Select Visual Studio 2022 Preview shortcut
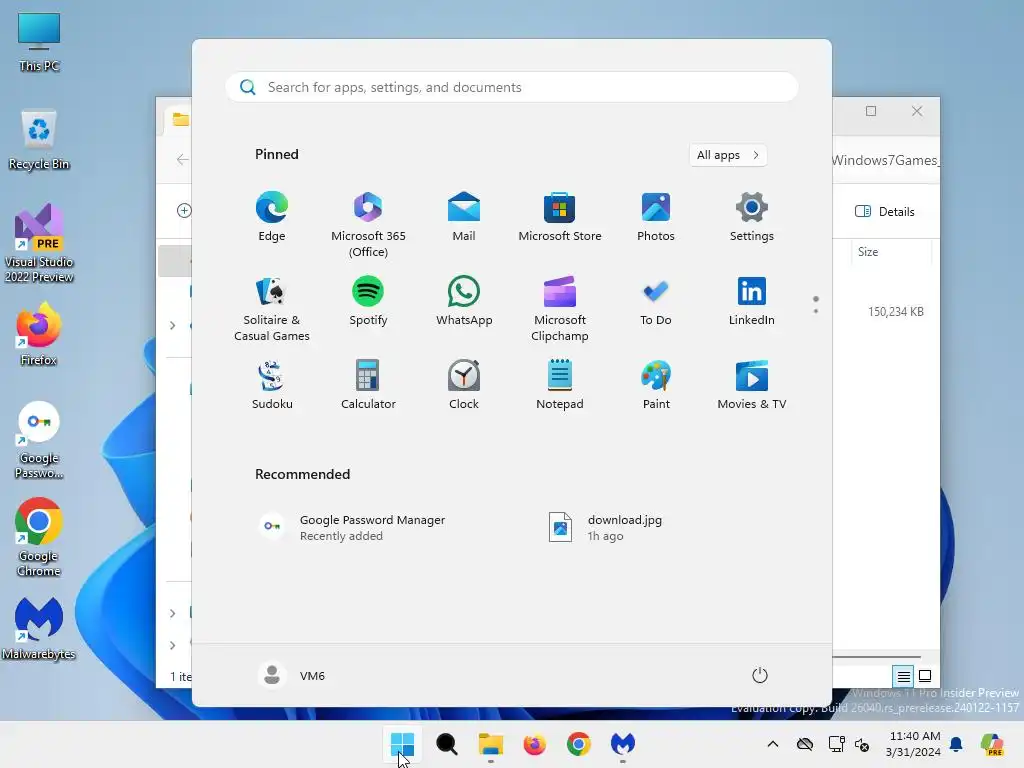The image size is (1024, 768). coord(39,243)
